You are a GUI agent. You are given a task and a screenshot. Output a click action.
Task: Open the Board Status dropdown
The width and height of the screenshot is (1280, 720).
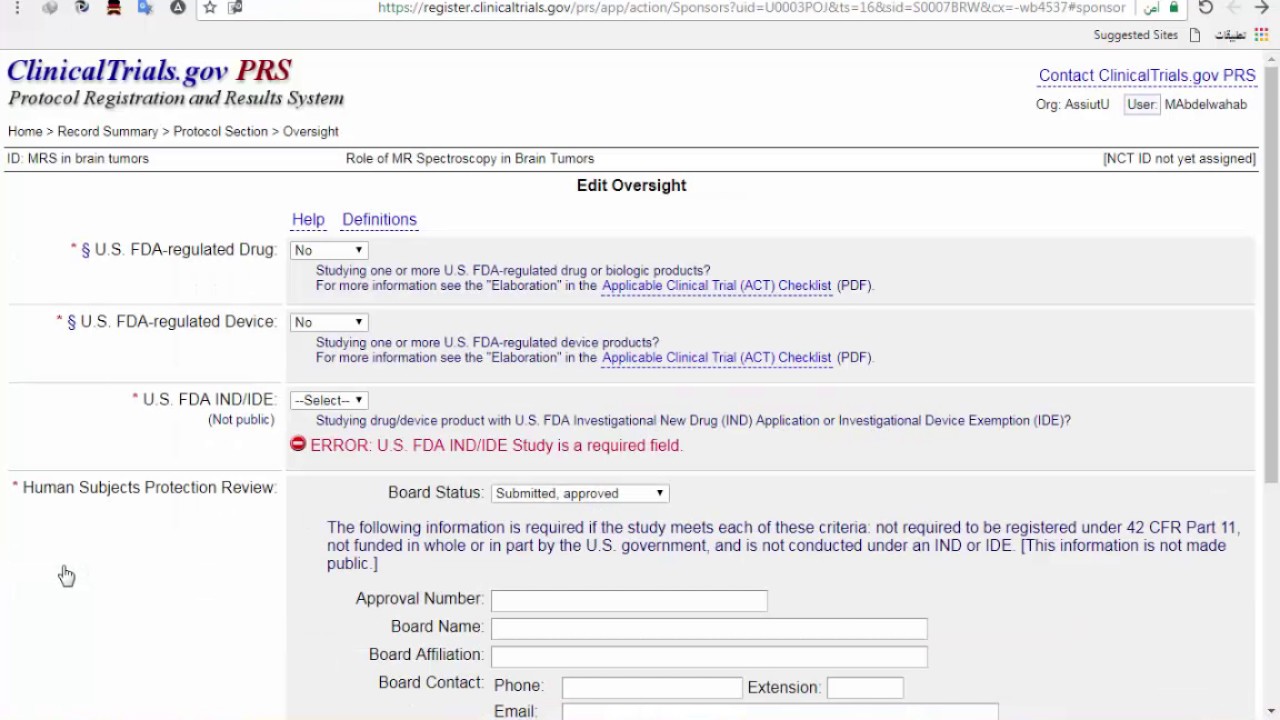(x=580, y=493)
